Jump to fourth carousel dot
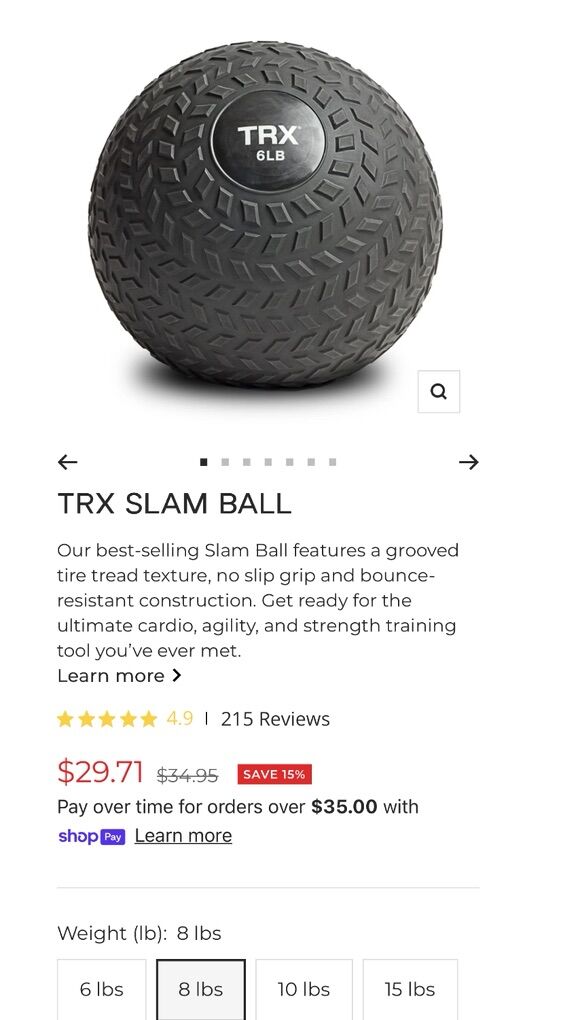This screenshot has height=1020, width=584. point(268,462)
